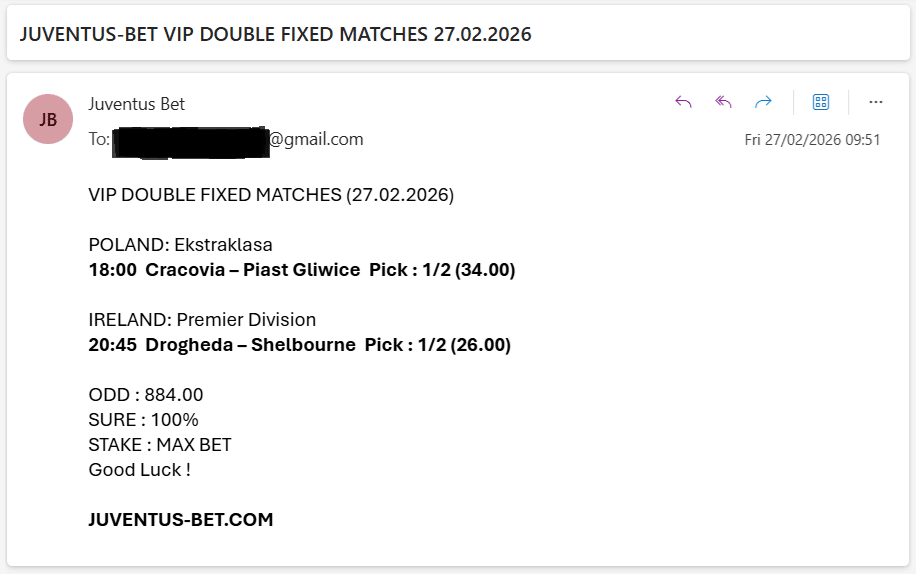Click the JB sender avatar
Viewport: 918px width, 574px height.
[48, 119]
